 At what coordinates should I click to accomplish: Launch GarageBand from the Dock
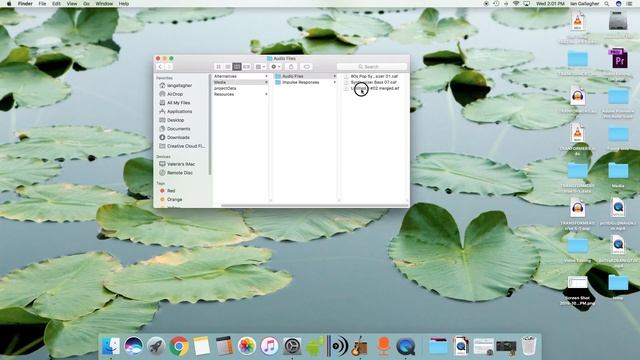(x=360, y=346)
